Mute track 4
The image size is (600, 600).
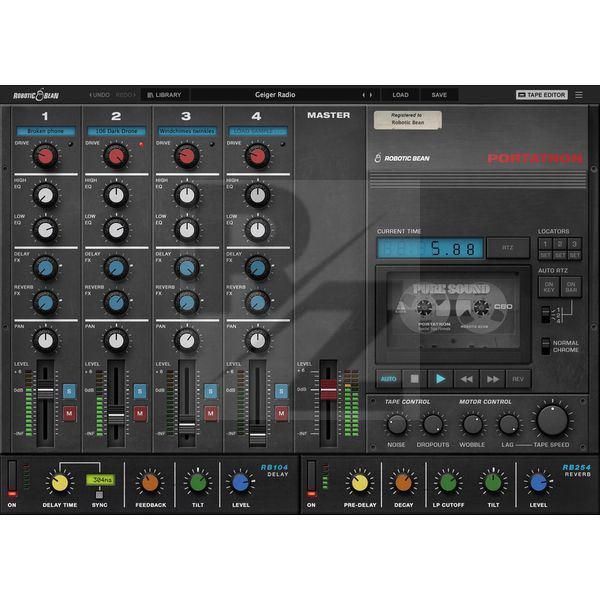[282, 414]
